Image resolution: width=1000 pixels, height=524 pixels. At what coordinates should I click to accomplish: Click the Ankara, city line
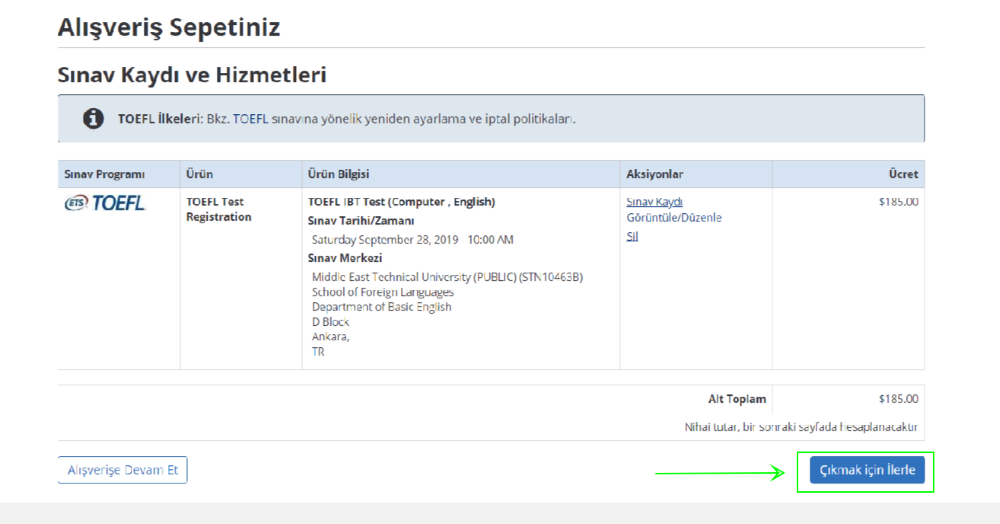point(330,337)
